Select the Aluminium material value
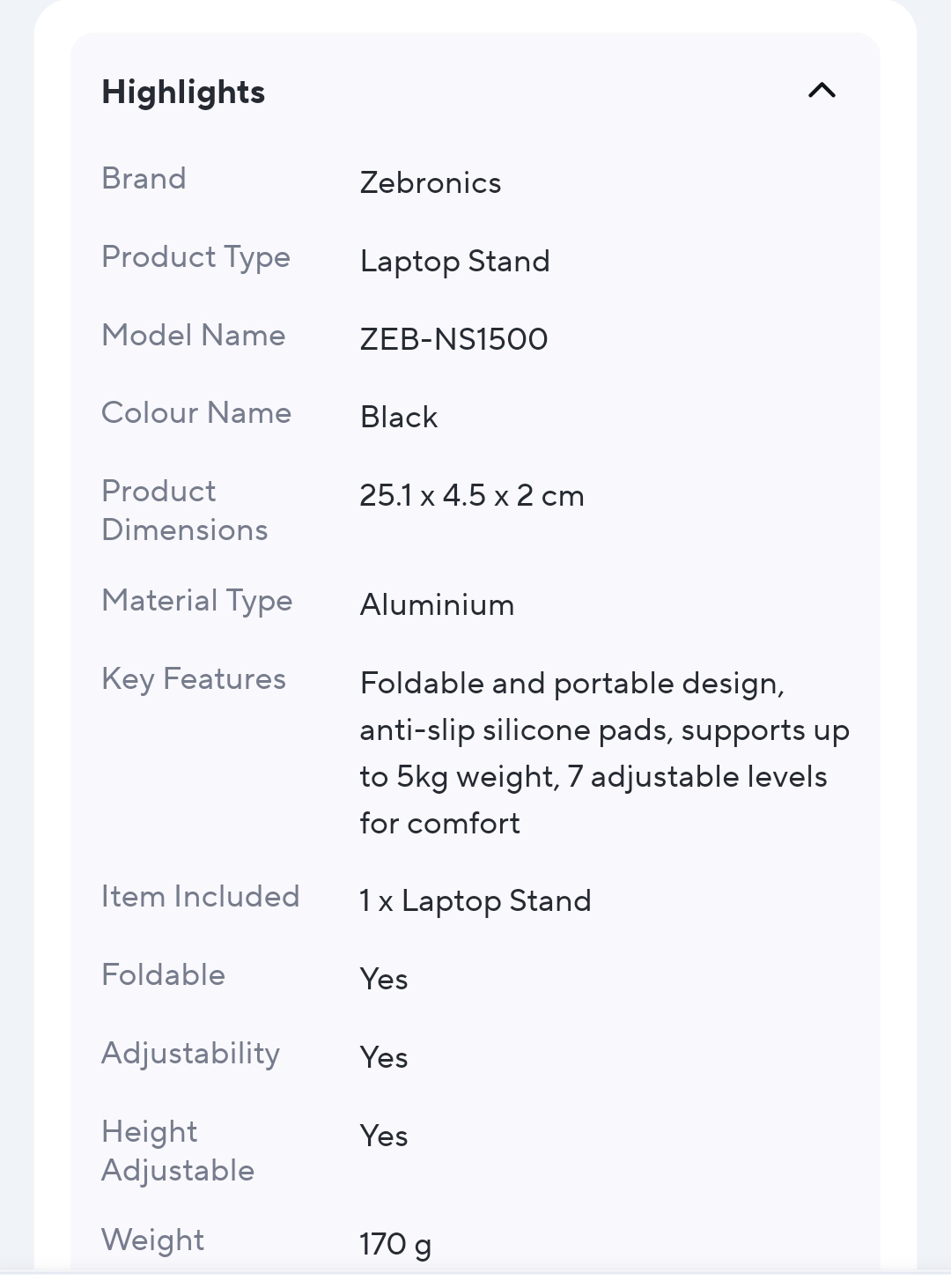Image resolution: width=951 pixels, height=1288 pixels. (x=437, y=605)
